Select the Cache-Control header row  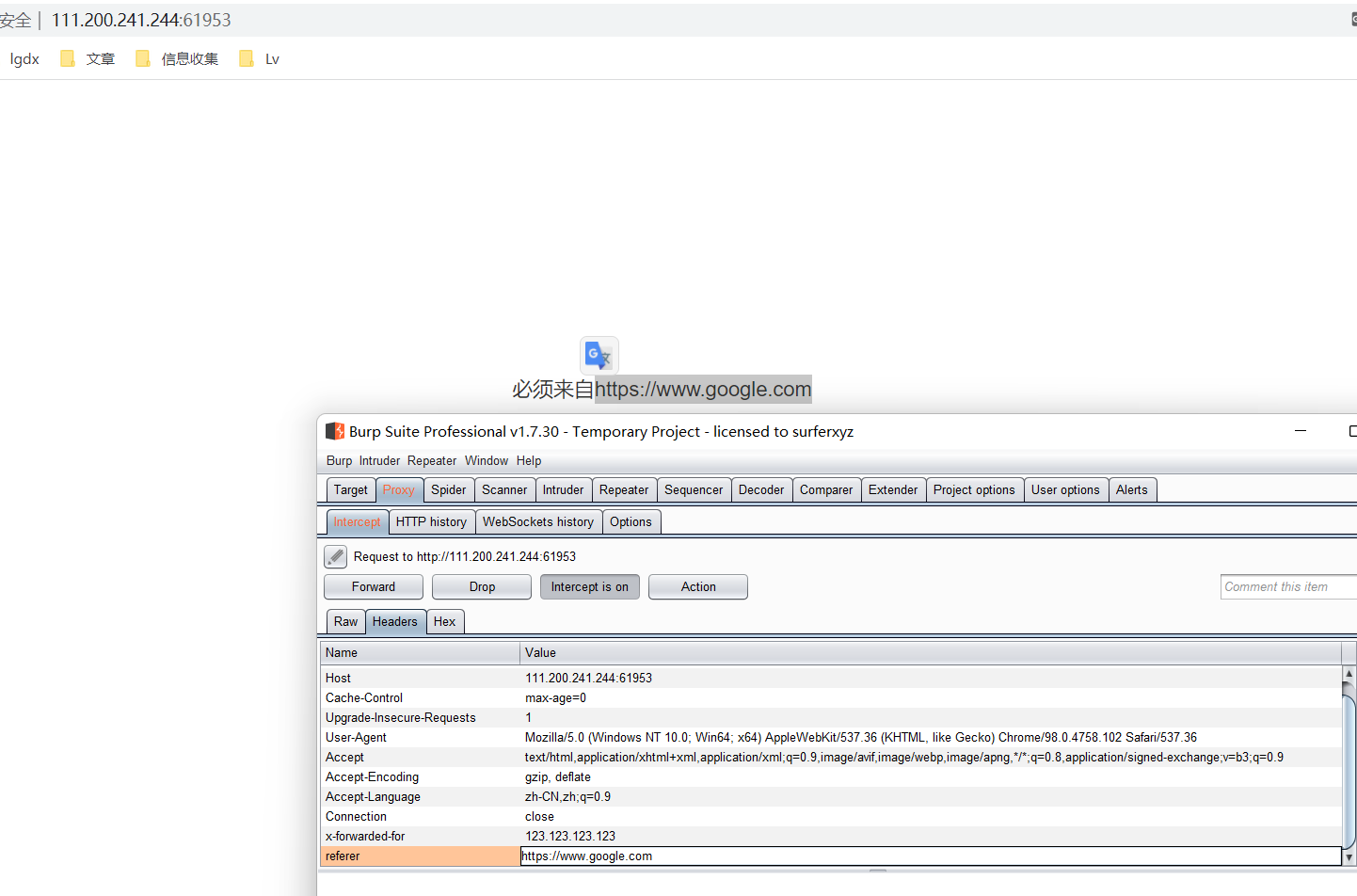[x=831, y=697]
